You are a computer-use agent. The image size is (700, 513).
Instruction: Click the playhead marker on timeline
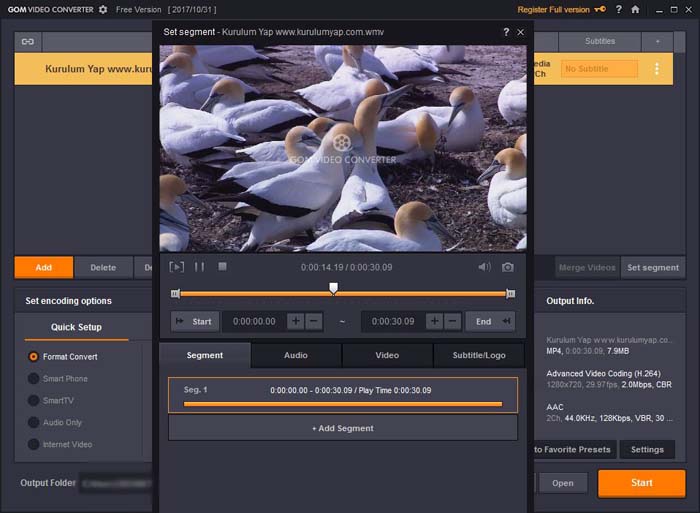(333, 288)
